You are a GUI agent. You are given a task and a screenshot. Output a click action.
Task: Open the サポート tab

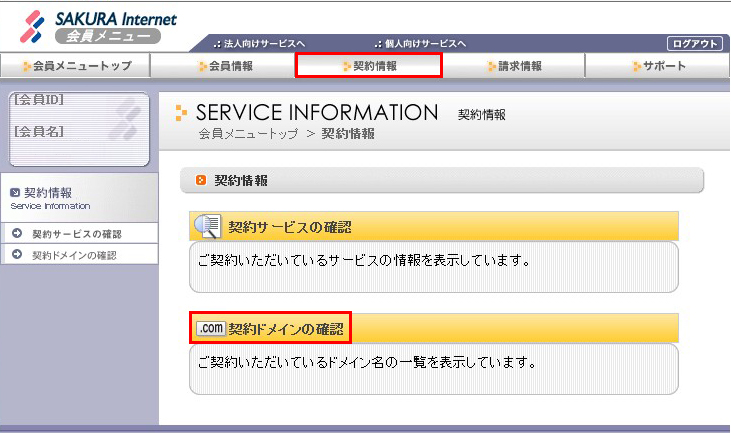click(x=658, y=66)
